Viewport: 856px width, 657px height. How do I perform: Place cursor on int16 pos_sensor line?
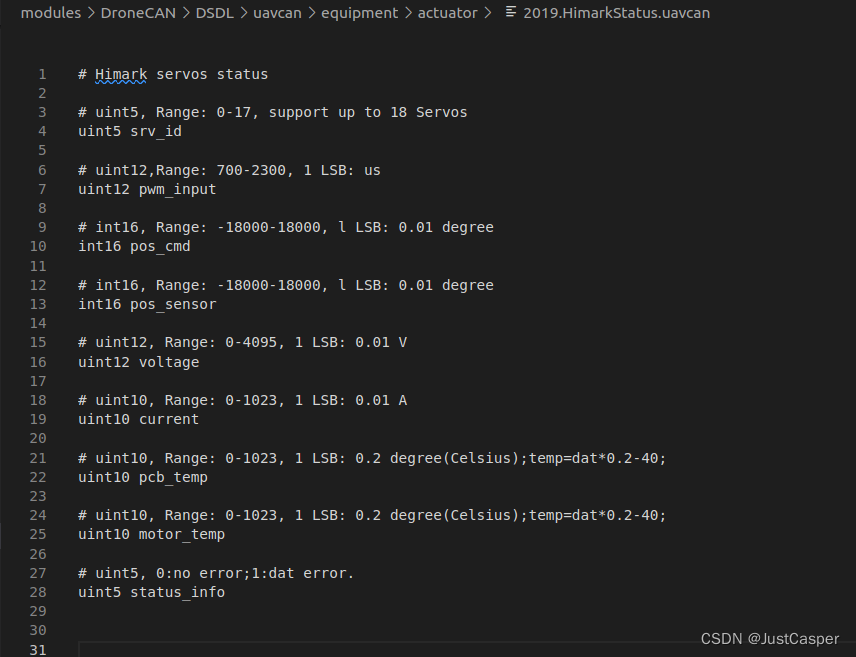coord(147,304)
